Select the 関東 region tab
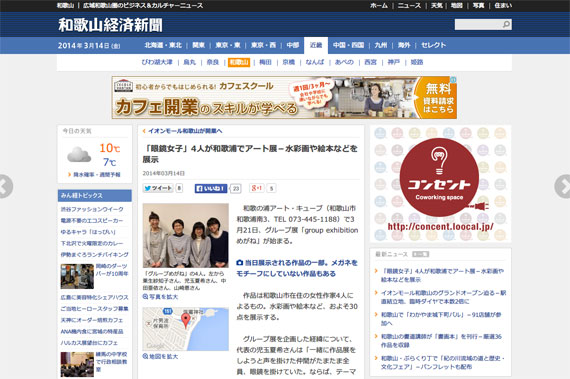570x379 pixels. pos(198,45)
